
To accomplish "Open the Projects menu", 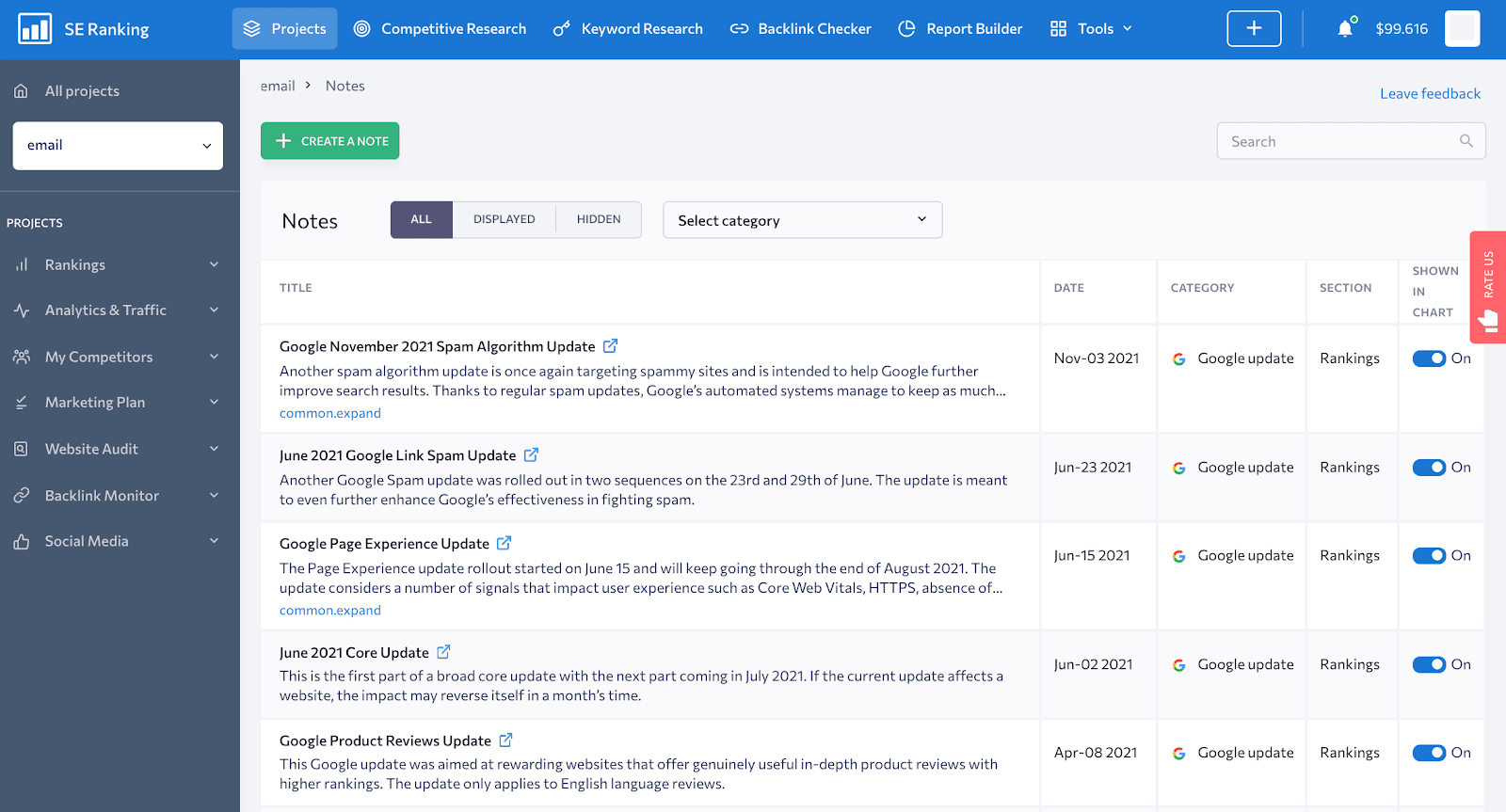I will coord(284,29).
